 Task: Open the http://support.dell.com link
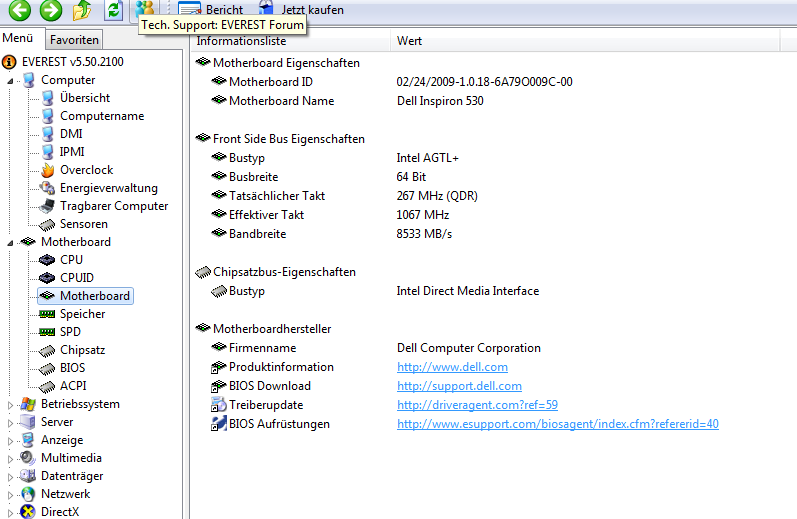pyautogui.click(x=459, y=386)
